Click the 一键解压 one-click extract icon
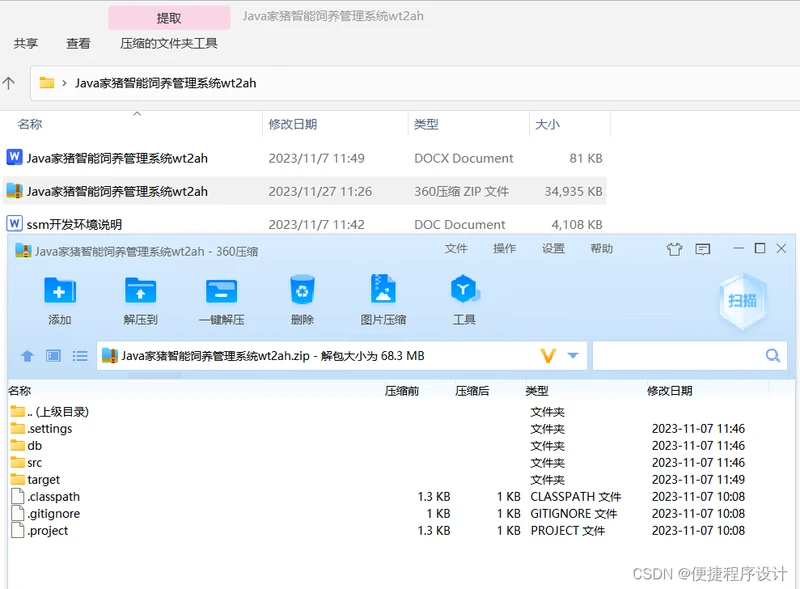This screenshot has height=589, width=800. tap(221, 291)
